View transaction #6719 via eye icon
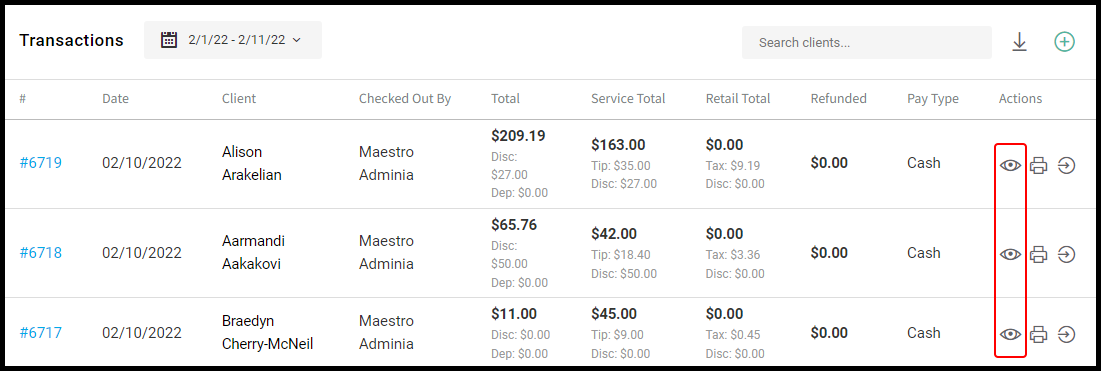 tap(1010, 165)
